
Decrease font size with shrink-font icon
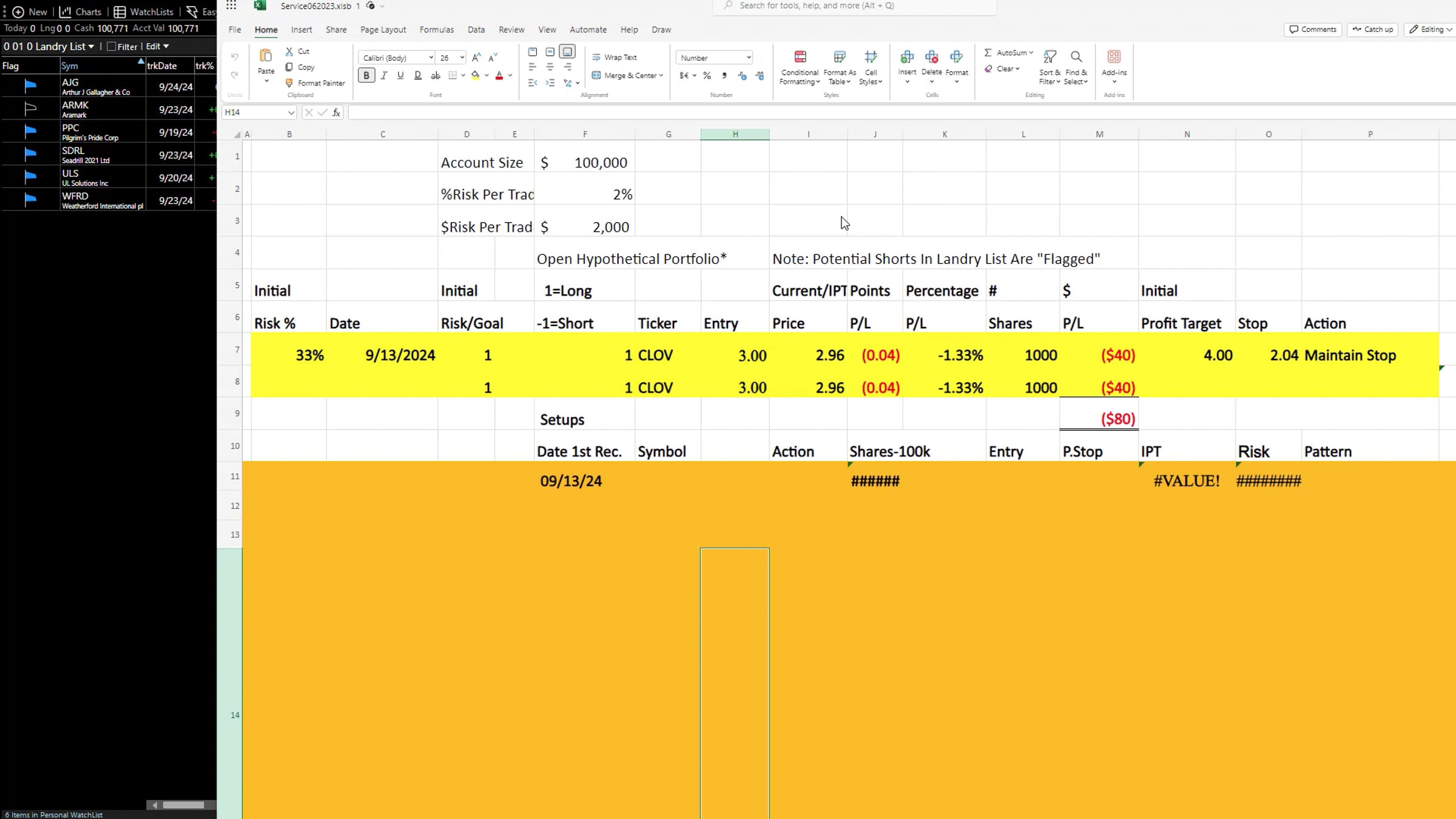pos(493,58)
